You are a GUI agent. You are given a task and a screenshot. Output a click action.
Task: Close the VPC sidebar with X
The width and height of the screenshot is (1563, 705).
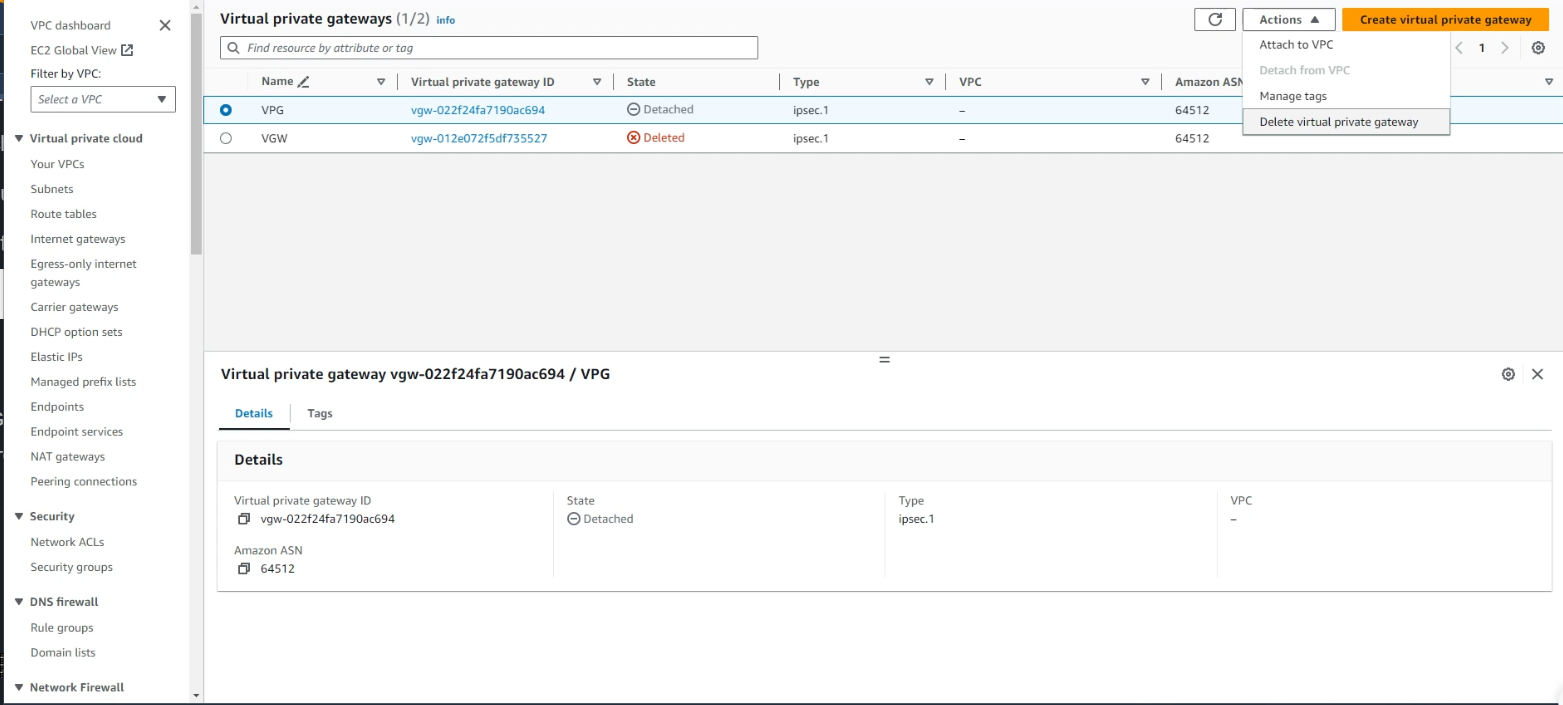[x=166, y=25]
